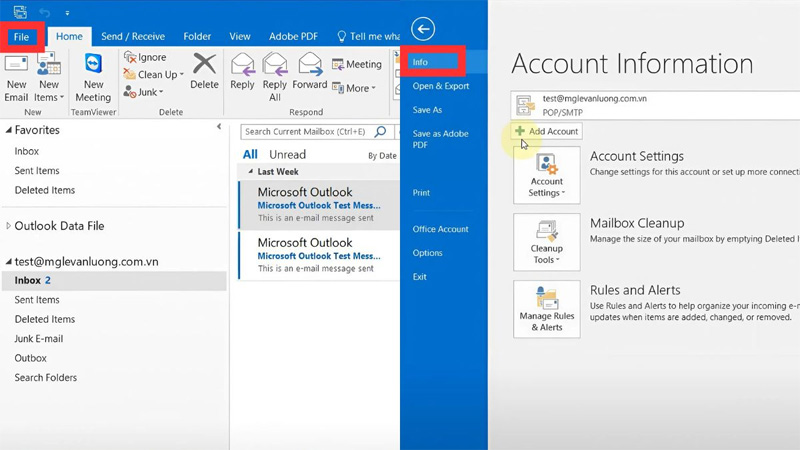Switch to the Folder tab
Screen dimensions: 800x450
pos(197,37)
